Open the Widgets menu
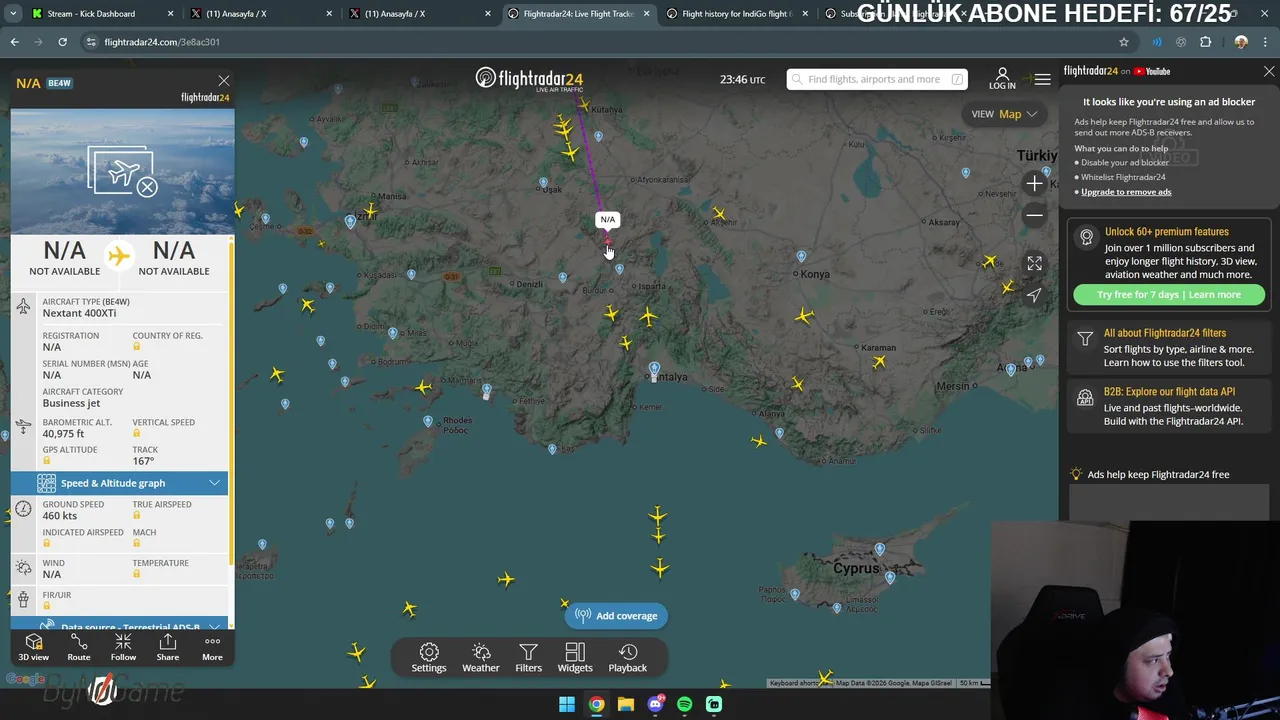1280x720 pixels. [x=575, y=658]
